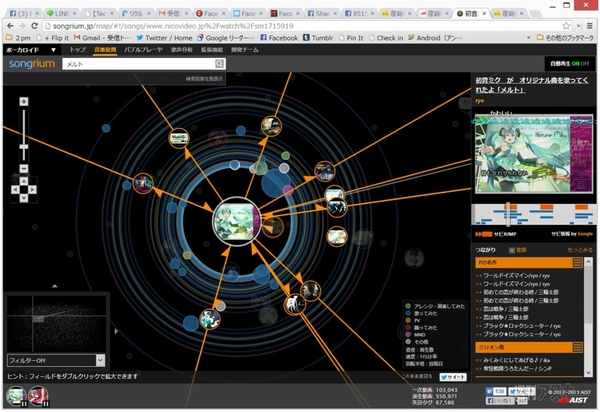Toggle アレンジ・演奏してみた legend filter
Image resolution: width=600 pixels, height=412 pixels.
tap(408, 306)
